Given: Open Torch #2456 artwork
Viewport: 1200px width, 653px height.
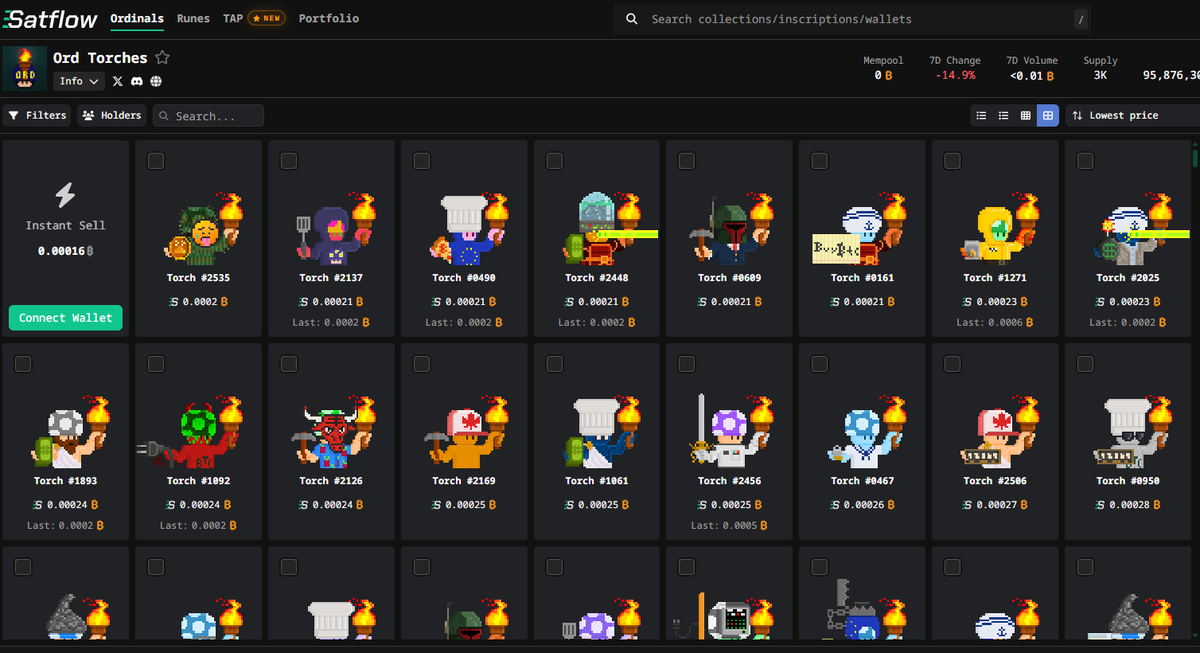Looking at the screenshot, I should (730, 431).
